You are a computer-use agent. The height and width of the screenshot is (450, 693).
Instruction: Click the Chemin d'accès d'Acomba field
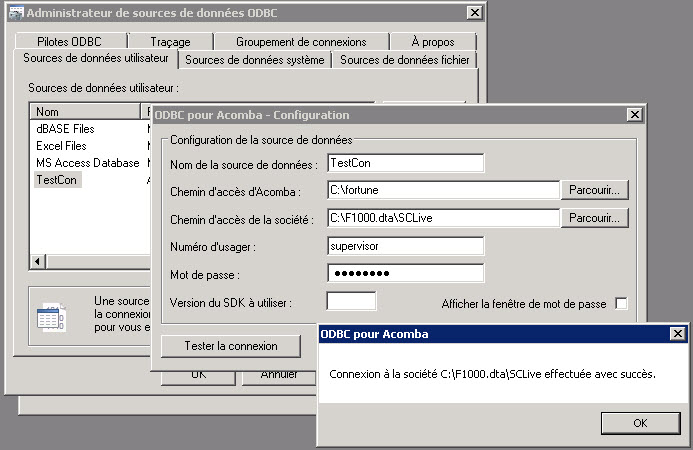click(443, 190)
